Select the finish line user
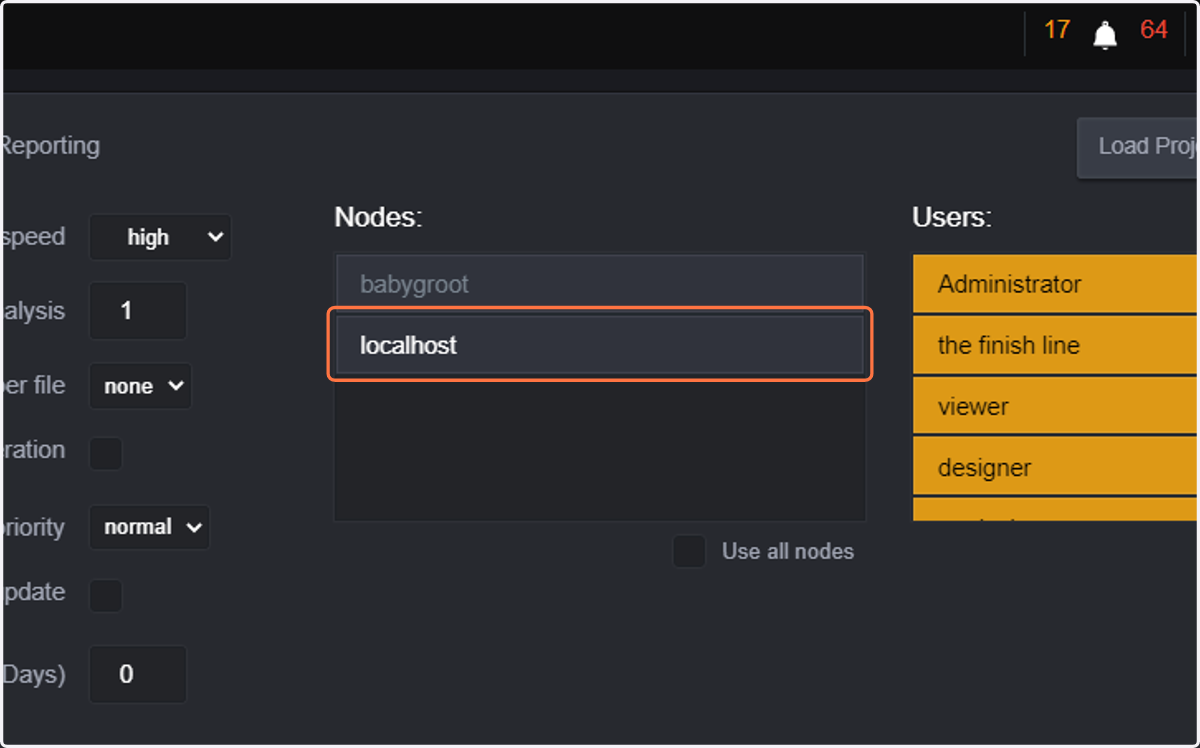The width and height of the screenshot is (1200, 748). 1056,345
